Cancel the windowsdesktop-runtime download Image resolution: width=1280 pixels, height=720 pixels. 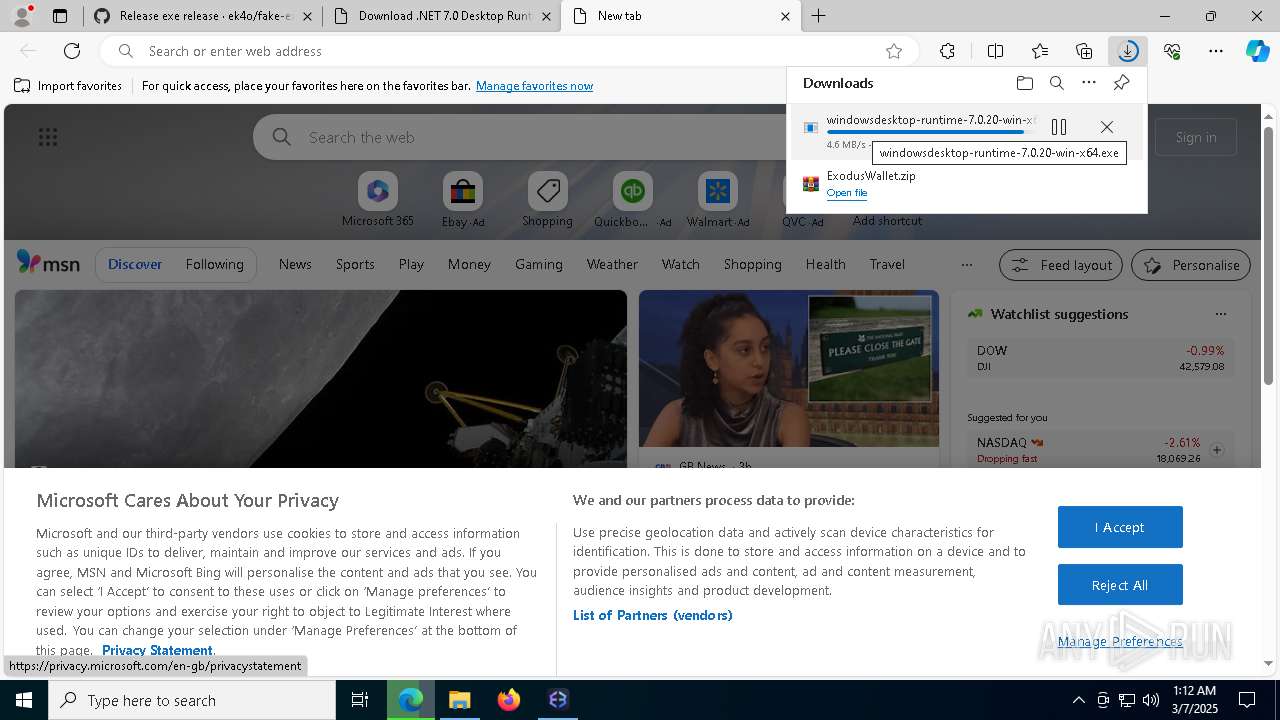pos(1106,127)
